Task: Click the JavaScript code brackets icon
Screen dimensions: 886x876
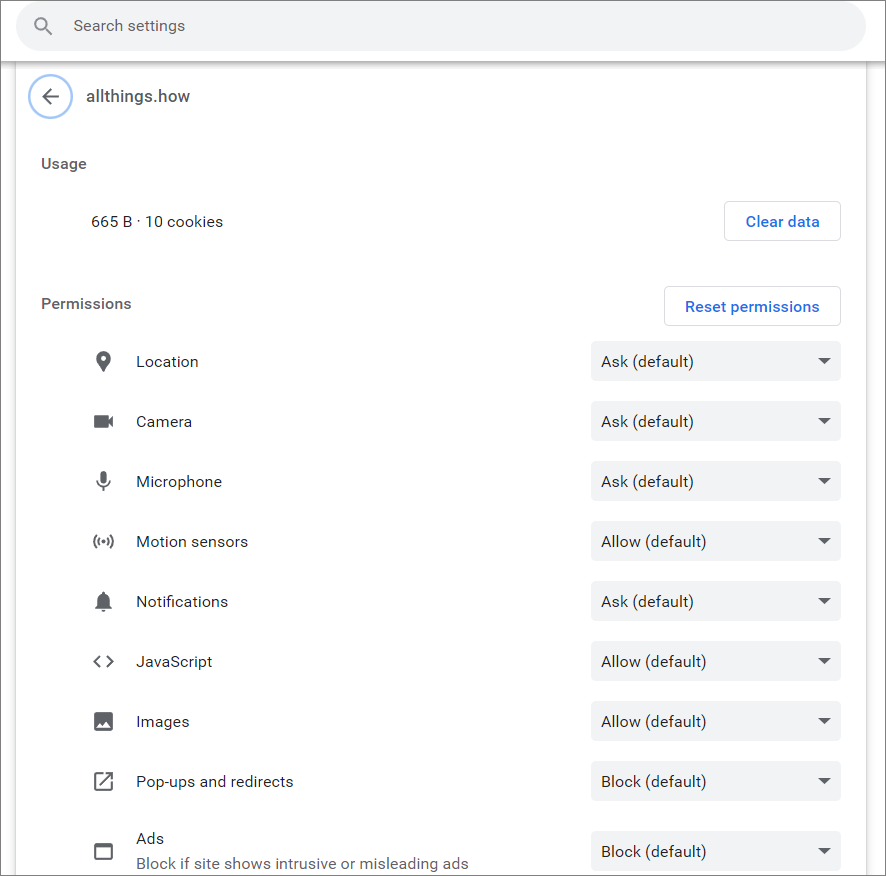Action: [x=103, y=661]
